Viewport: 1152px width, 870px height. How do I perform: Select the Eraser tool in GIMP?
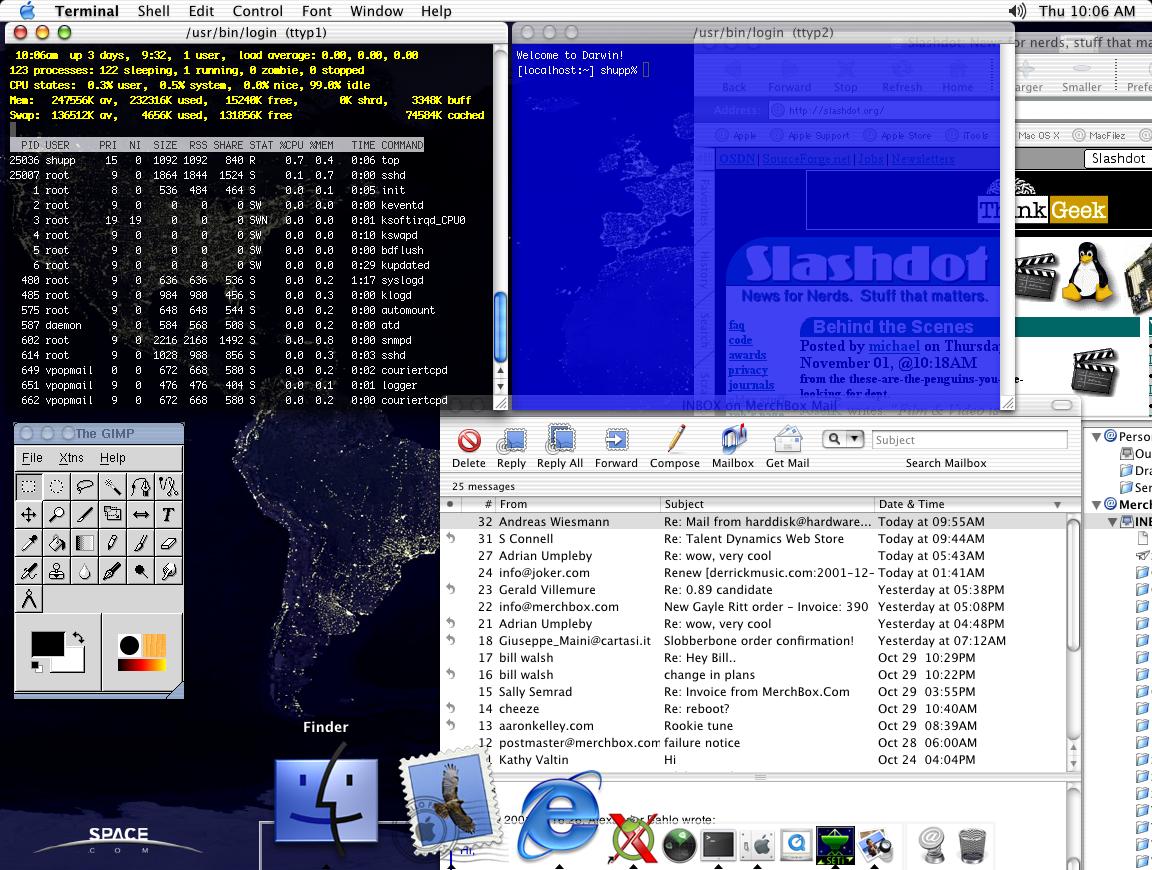tap(168, 543)
